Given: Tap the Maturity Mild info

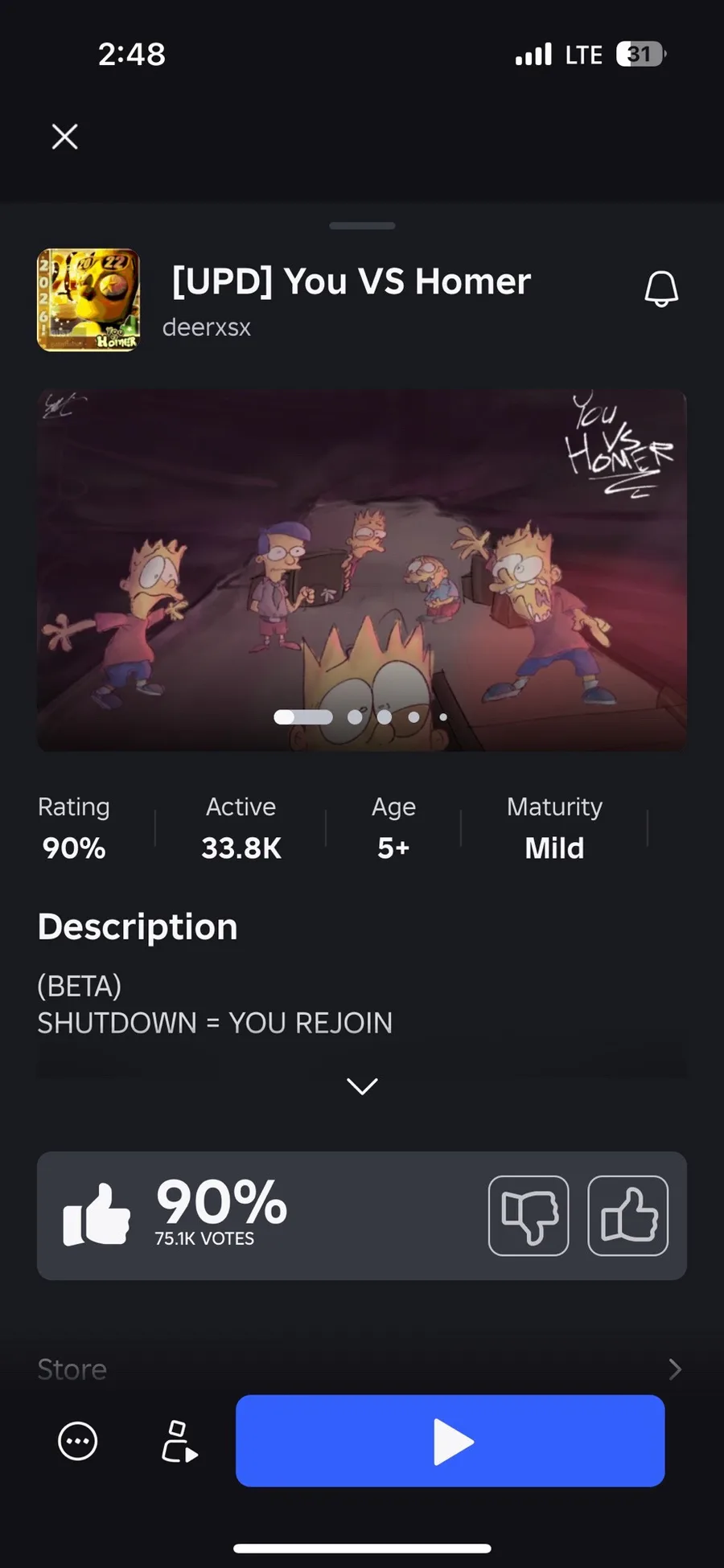Looking at the screenshot, I should 554,828.
